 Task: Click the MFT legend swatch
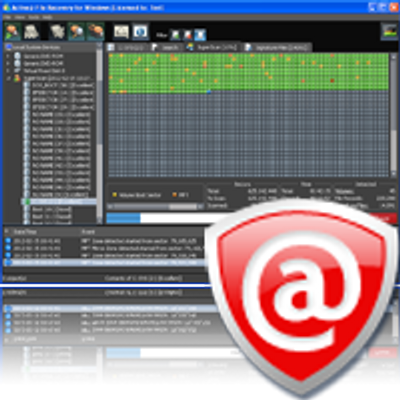(174, 195)
